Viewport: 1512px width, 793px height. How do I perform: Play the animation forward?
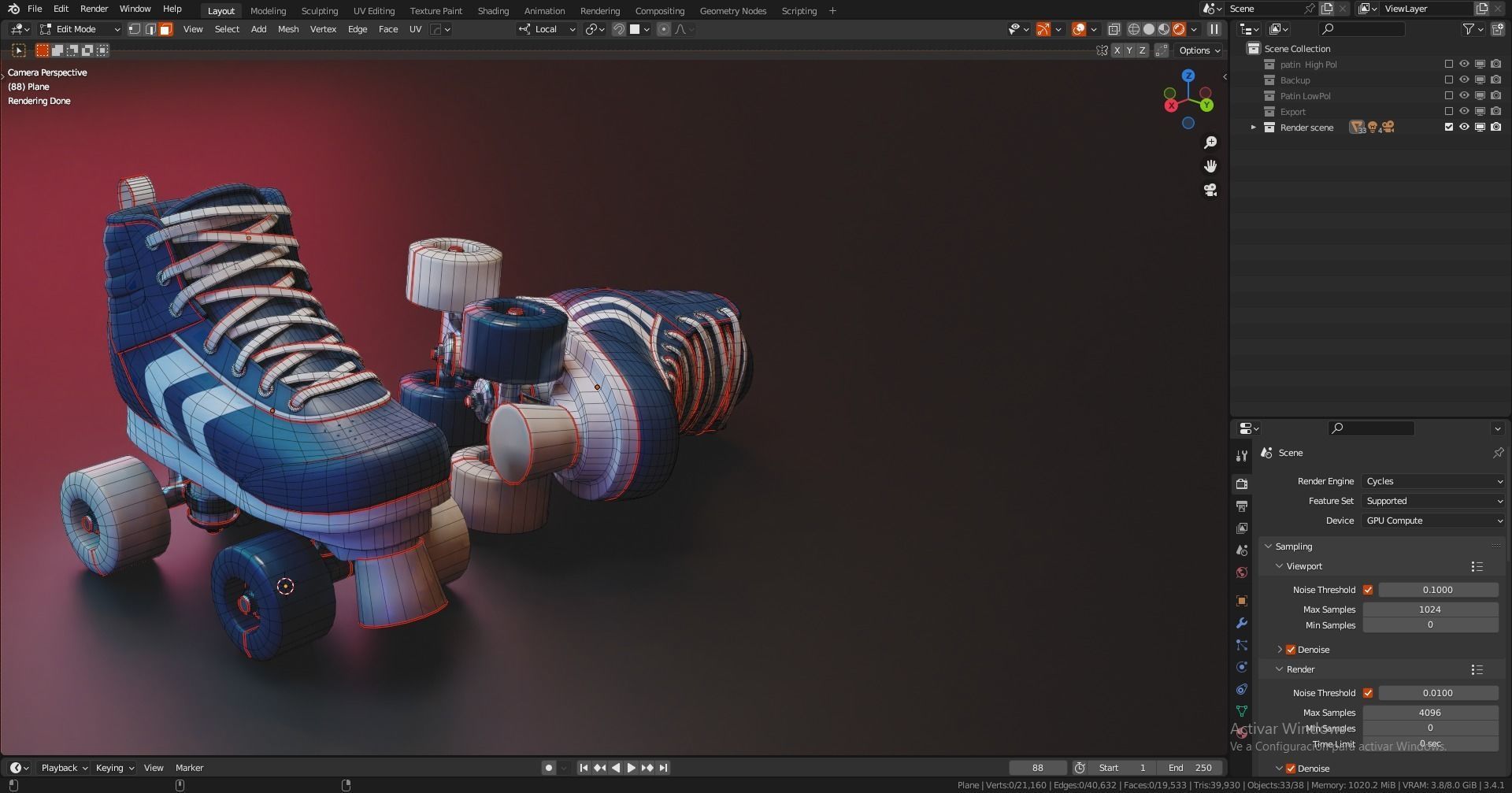click(x=631, y=768)
